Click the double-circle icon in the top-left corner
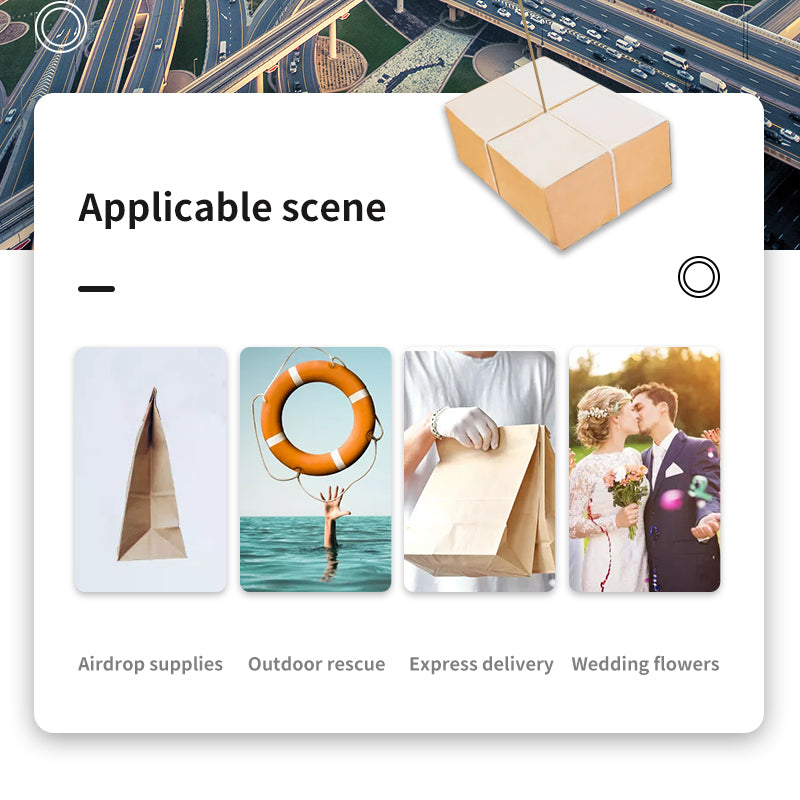 coord(60,27)
